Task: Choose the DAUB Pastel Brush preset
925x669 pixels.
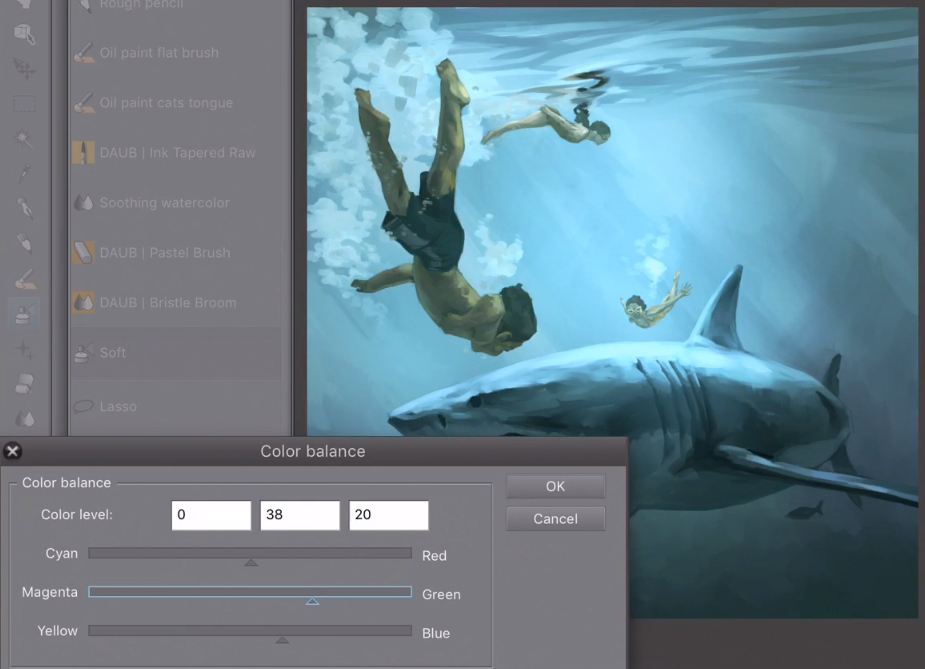Action: point(165,253)
